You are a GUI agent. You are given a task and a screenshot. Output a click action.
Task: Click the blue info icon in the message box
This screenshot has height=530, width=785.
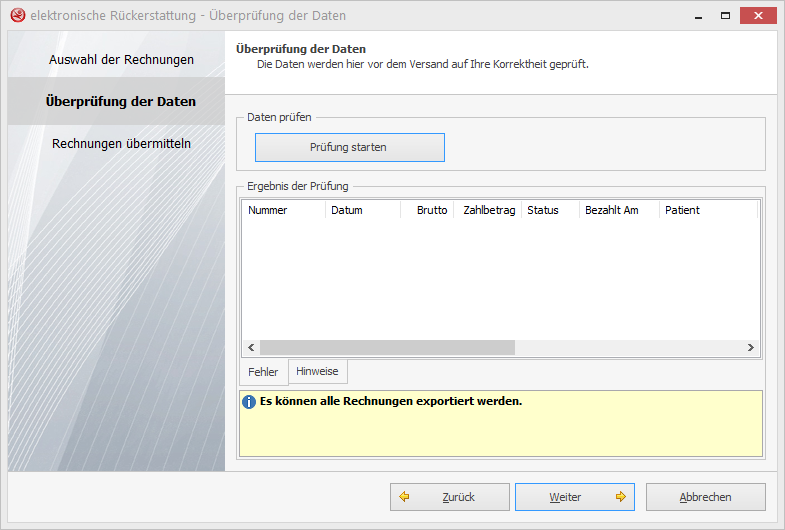pos(249,402)
